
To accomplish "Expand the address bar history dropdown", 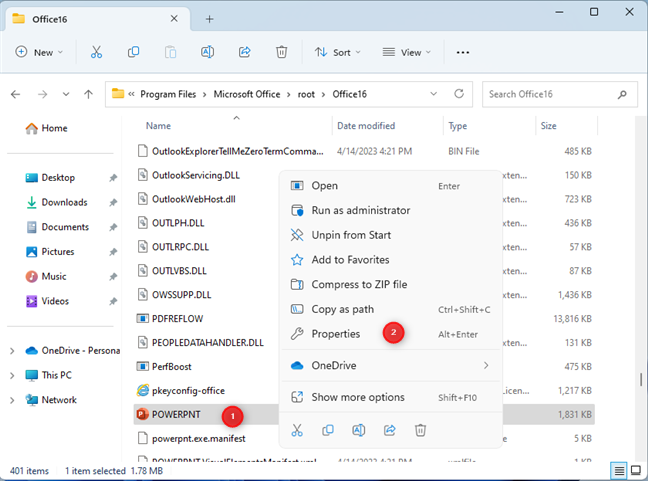I will pos(434,94).
